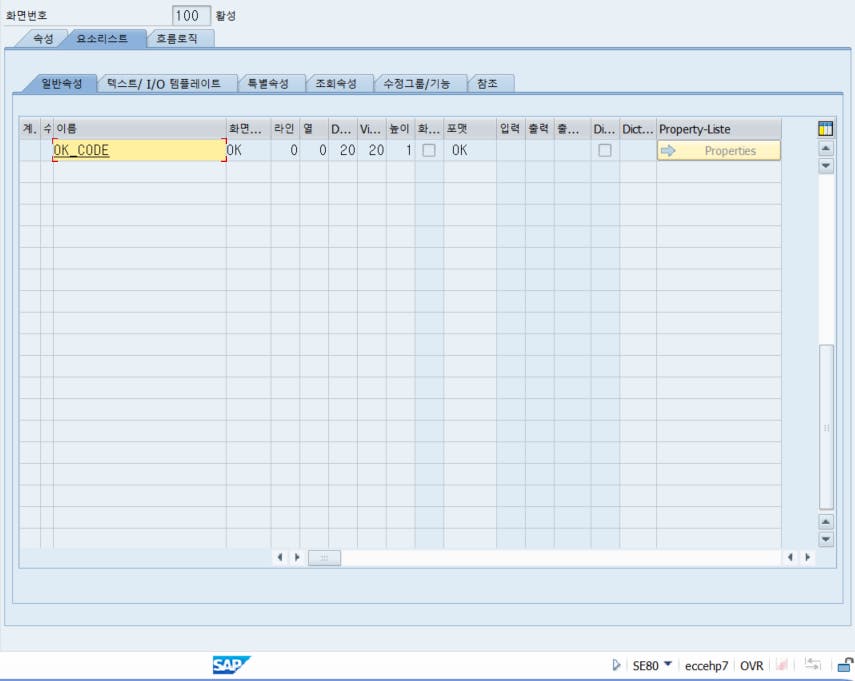
Task: Switch to the 속성 tab
Action: click(x=44, y=39)
